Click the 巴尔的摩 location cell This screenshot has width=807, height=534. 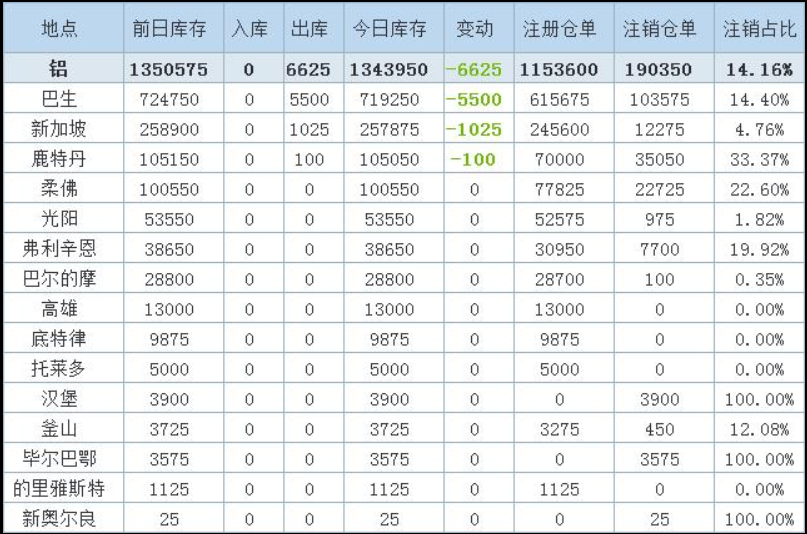pyautogui.click(x=62, y=280)
